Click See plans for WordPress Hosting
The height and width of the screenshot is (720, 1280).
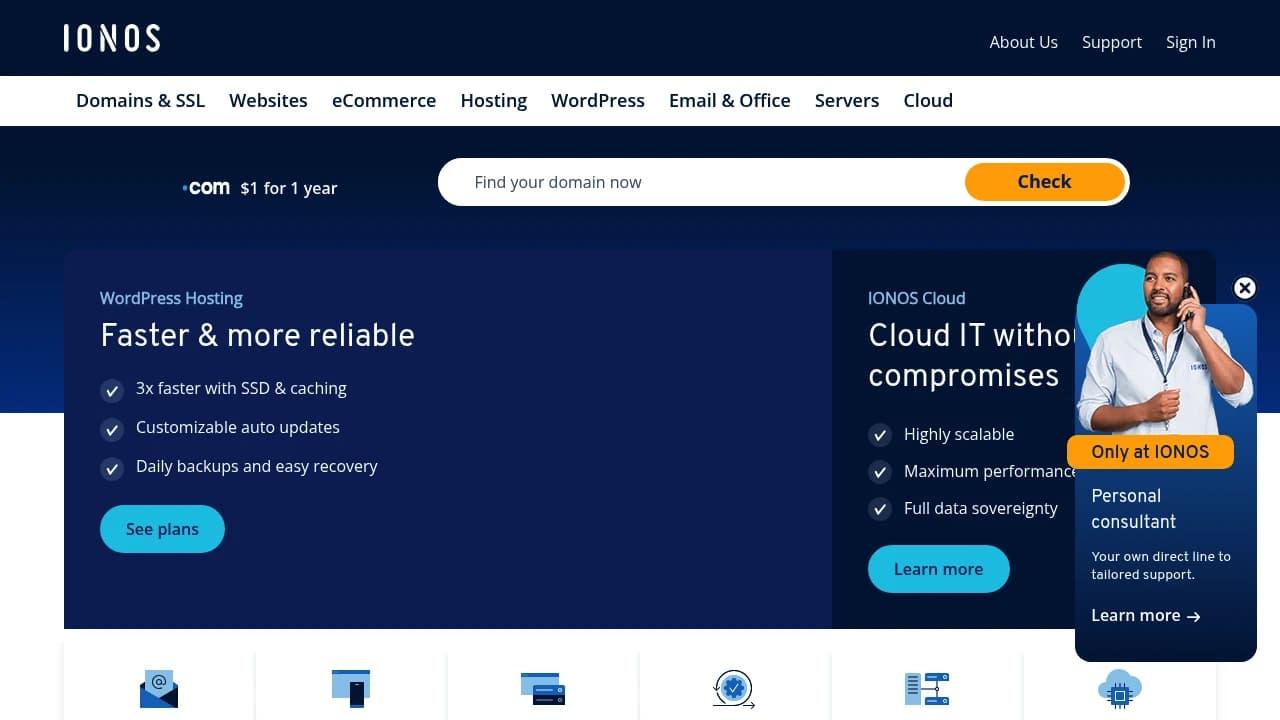[x=162, y=529]
